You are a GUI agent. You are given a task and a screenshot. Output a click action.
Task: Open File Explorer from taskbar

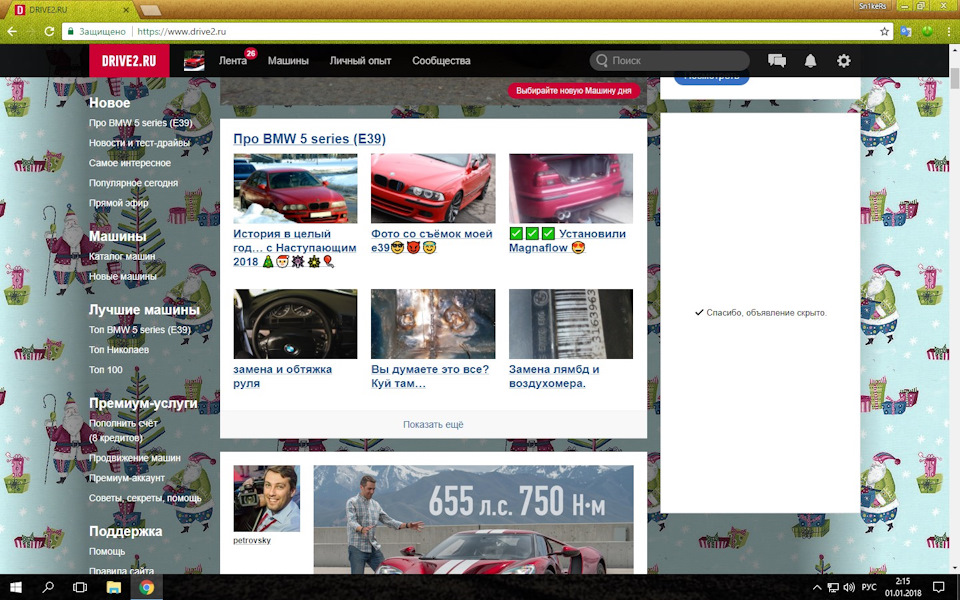tap(113, 588)
